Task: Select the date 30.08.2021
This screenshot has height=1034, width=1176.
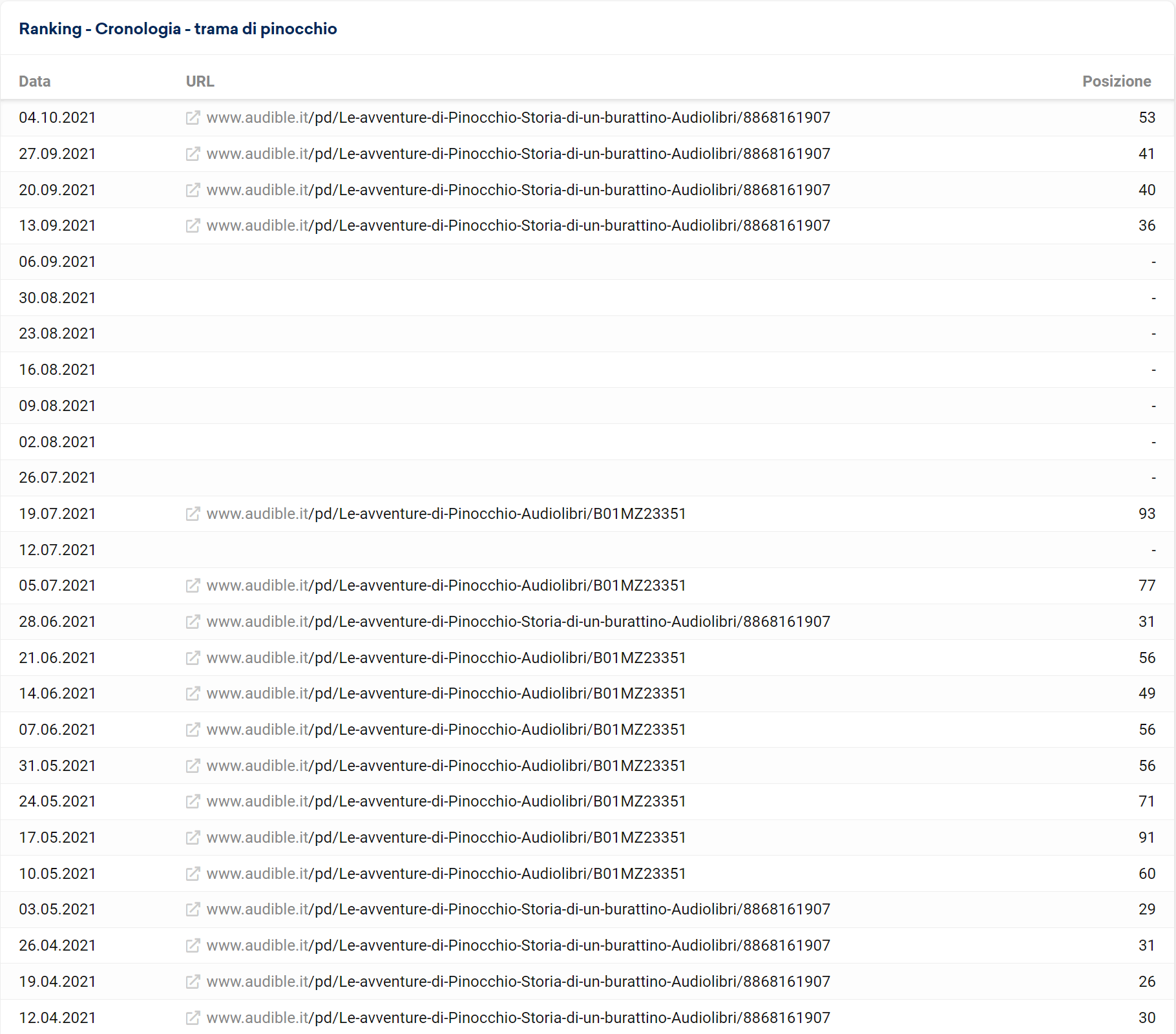Action: 58,298
